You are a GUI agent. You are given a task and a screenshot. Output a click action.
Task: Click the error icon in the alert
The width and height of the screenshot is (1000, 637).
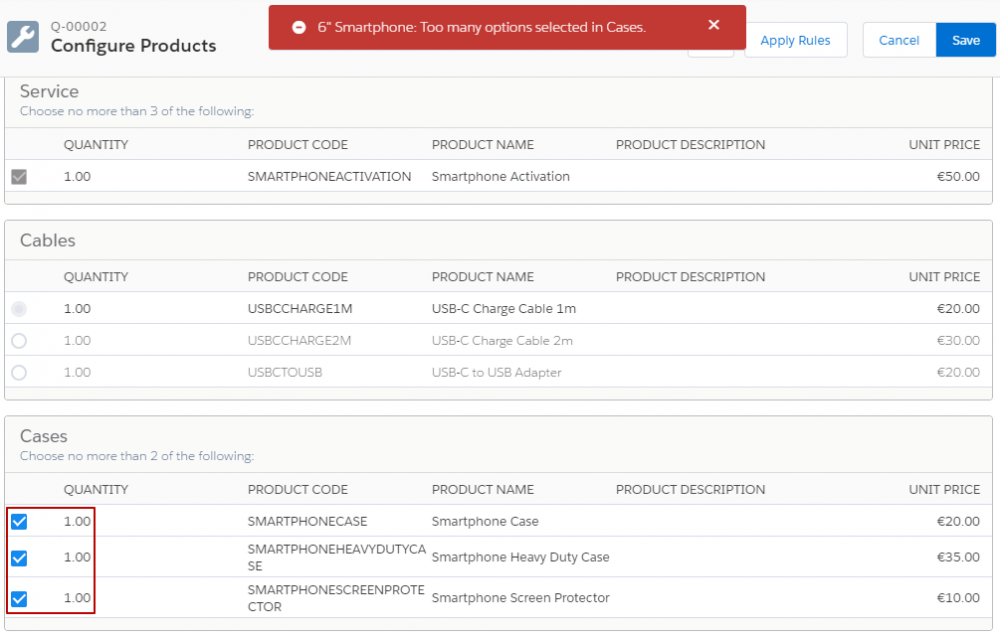pyautogui.click(x=298, y=27)
